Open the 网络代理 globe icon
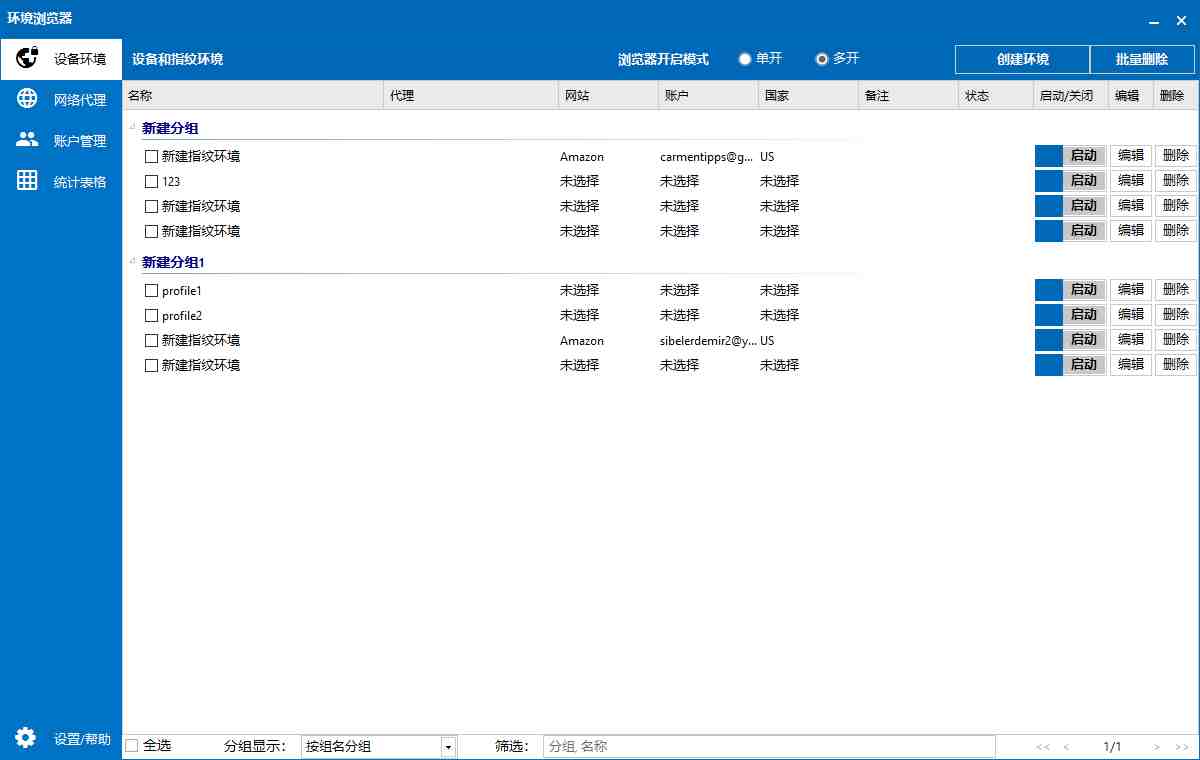The height and width of the screenshot is (760, 1200). (x=27, y=99)
